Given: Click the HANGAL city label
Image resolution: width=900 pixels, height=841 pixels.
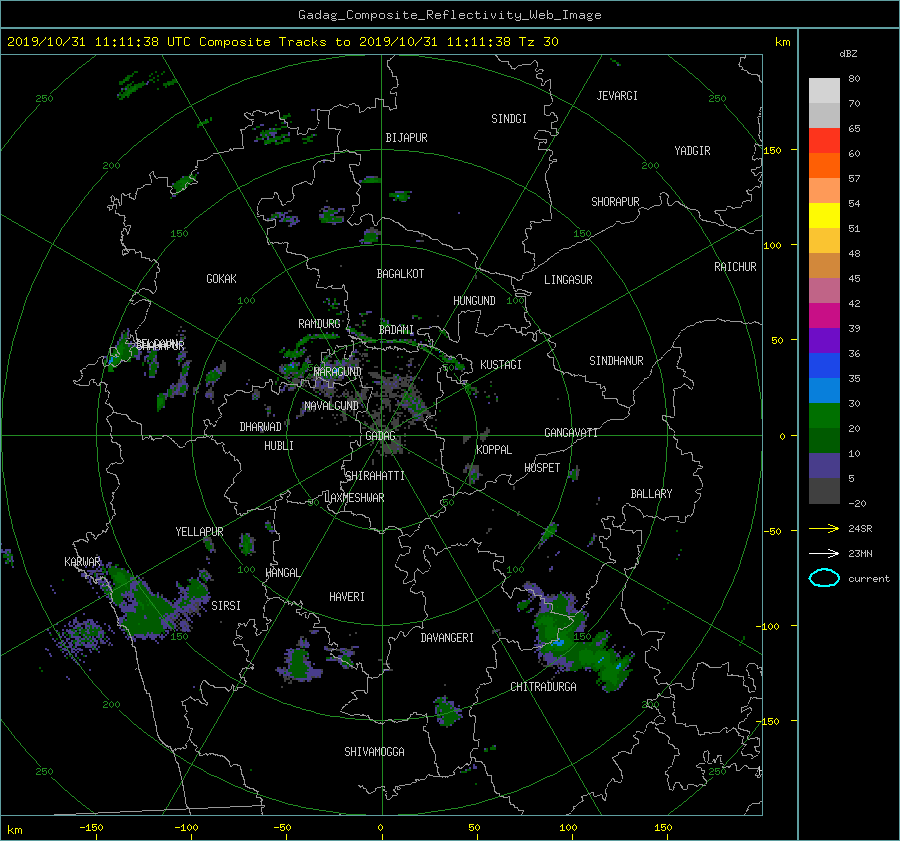Looking at the screenshot, I should 282,573.
